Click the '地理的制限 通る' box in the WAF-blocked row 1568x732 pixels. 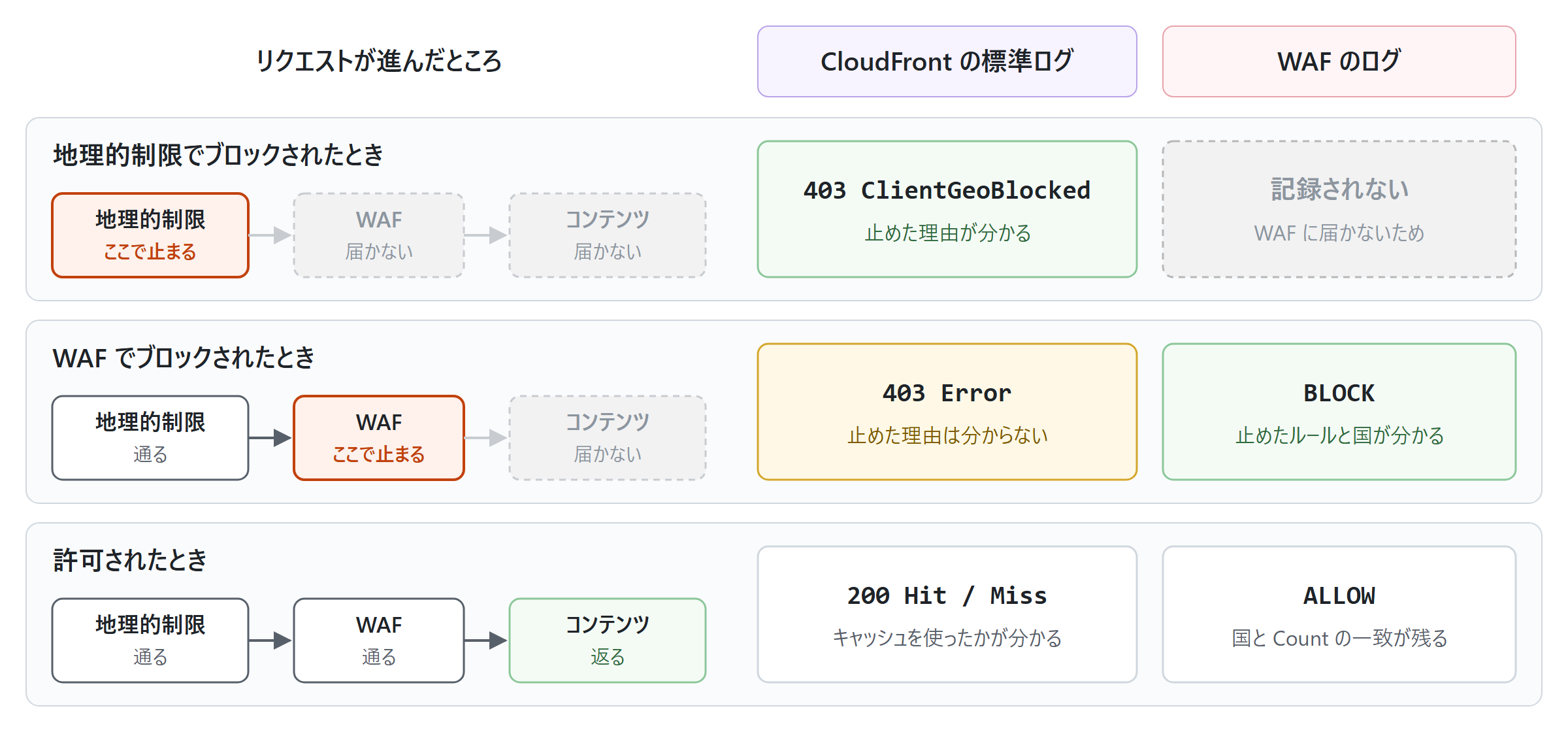150,438
